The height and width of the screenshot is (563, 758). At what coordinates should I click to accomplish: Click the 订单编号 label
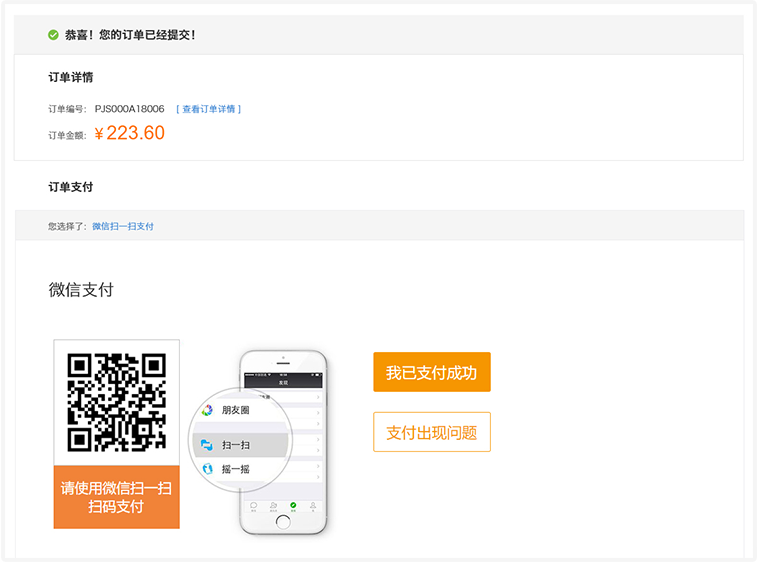(x=67, y=109)
